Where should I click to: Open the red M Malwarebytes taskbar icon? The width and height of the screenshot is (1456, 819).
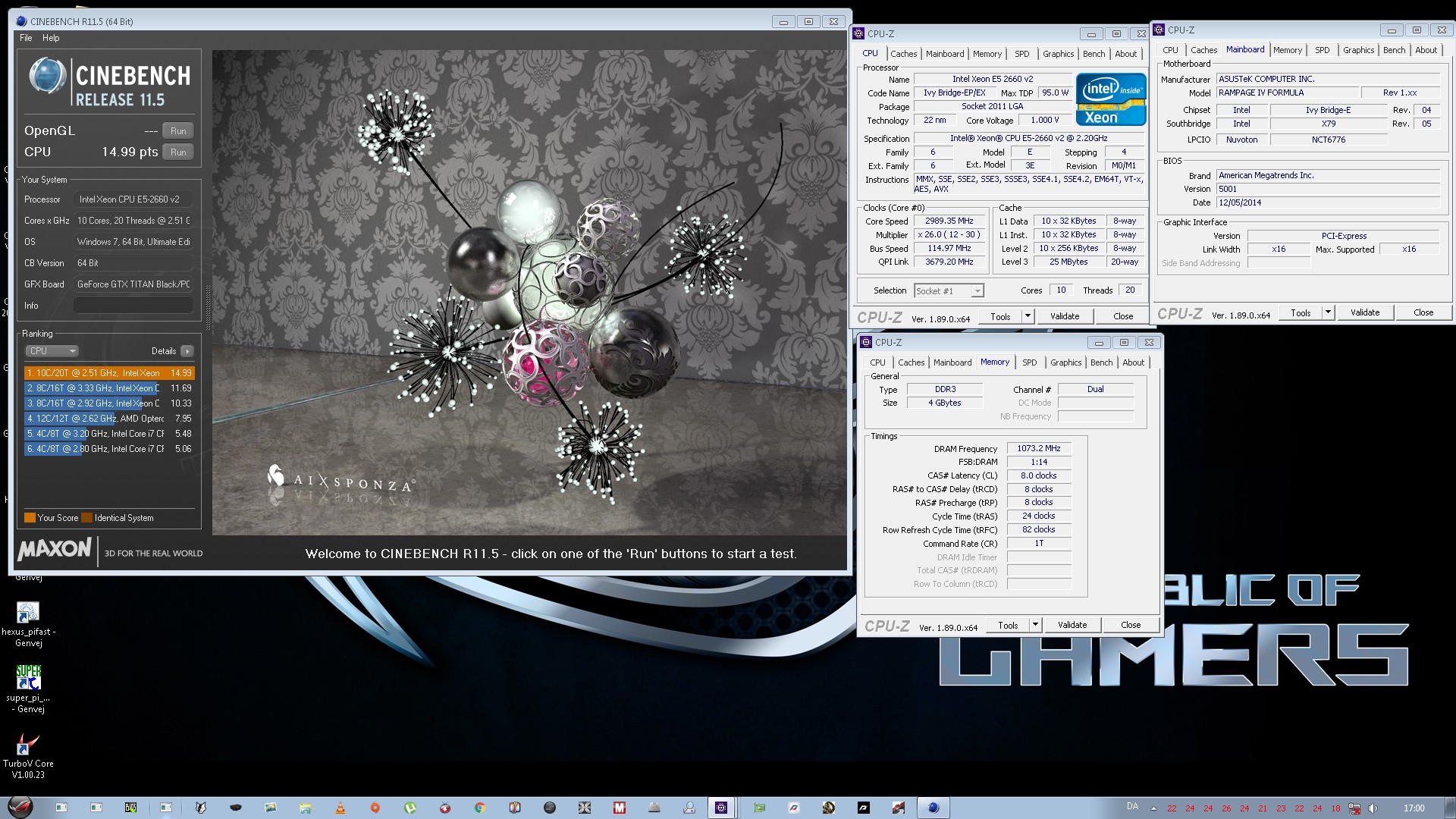(x=620, y=808)
